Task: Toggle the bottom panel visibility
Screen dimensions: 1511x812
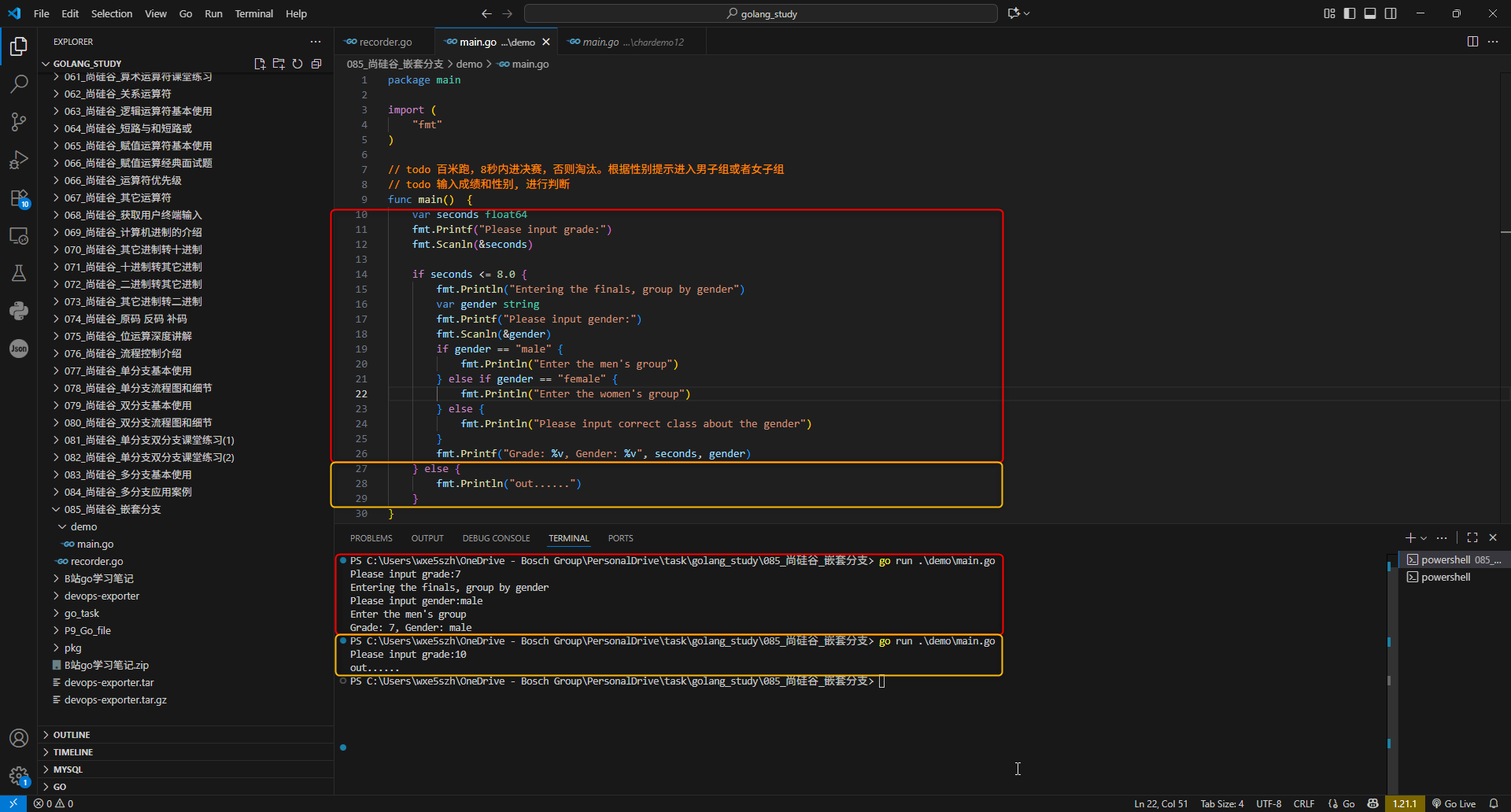Action: pos(1370,13)
